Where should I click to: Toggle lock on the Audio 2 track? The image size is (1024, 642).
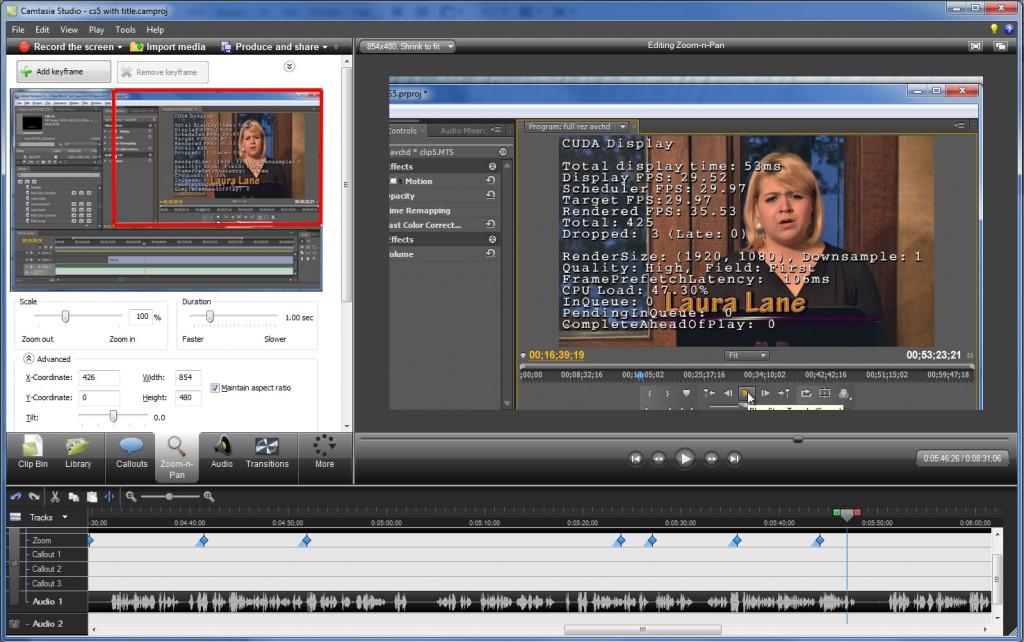(x=14, y=624)
